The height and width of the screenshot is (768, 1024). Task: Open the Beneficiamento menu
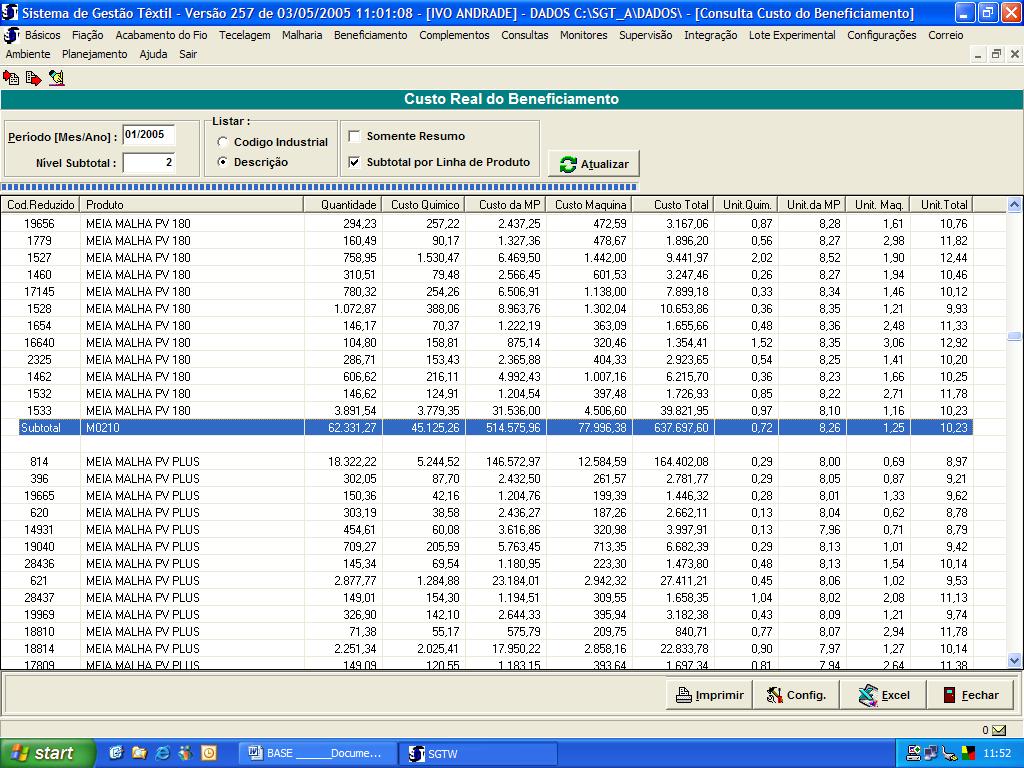(x=370, y=35)
